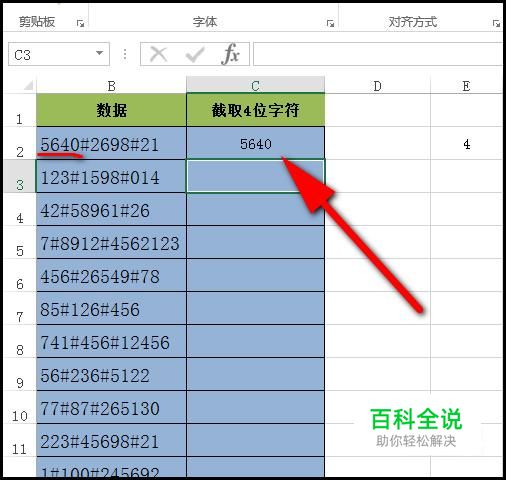Click the Enter checkmark formula icon
This screenshot has height=480, width=506.
tap(195, 54)
